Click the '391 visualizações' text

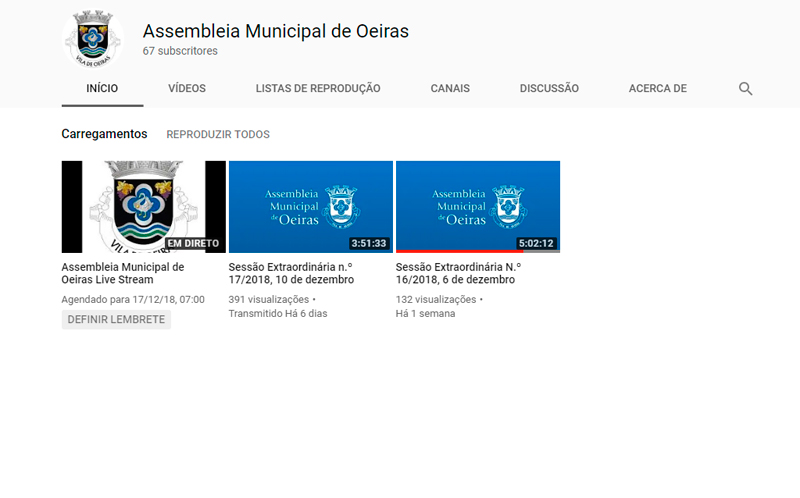(269, 300)
